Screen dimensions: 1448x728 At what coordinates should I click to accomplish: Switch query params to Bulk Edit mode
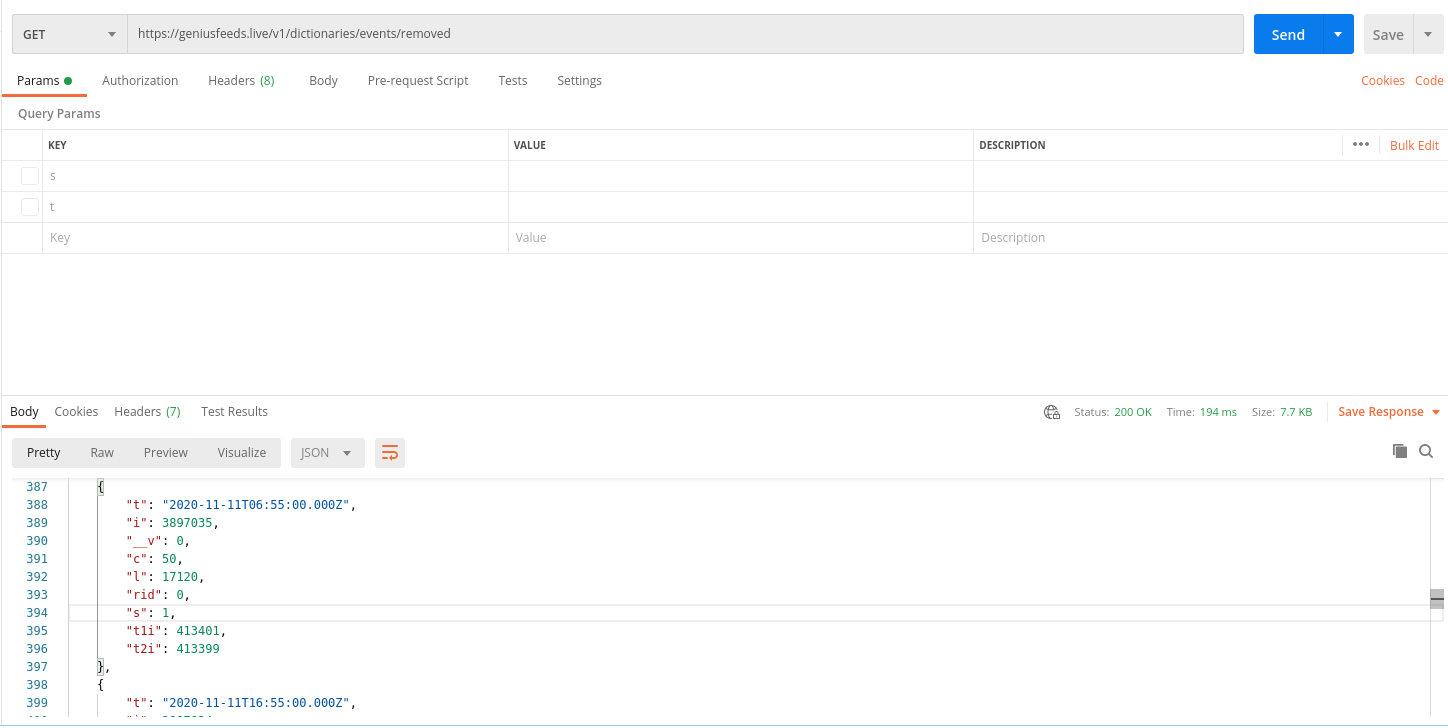point(1413,144)
